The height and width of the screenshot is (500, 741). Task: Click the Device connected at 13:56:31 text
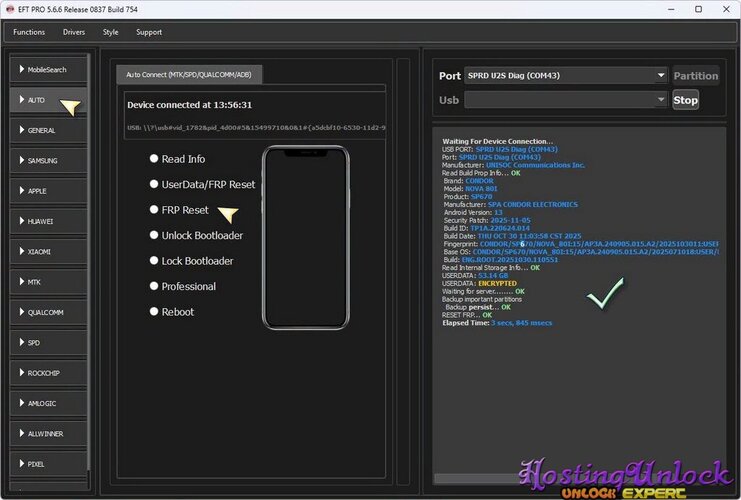190,105
